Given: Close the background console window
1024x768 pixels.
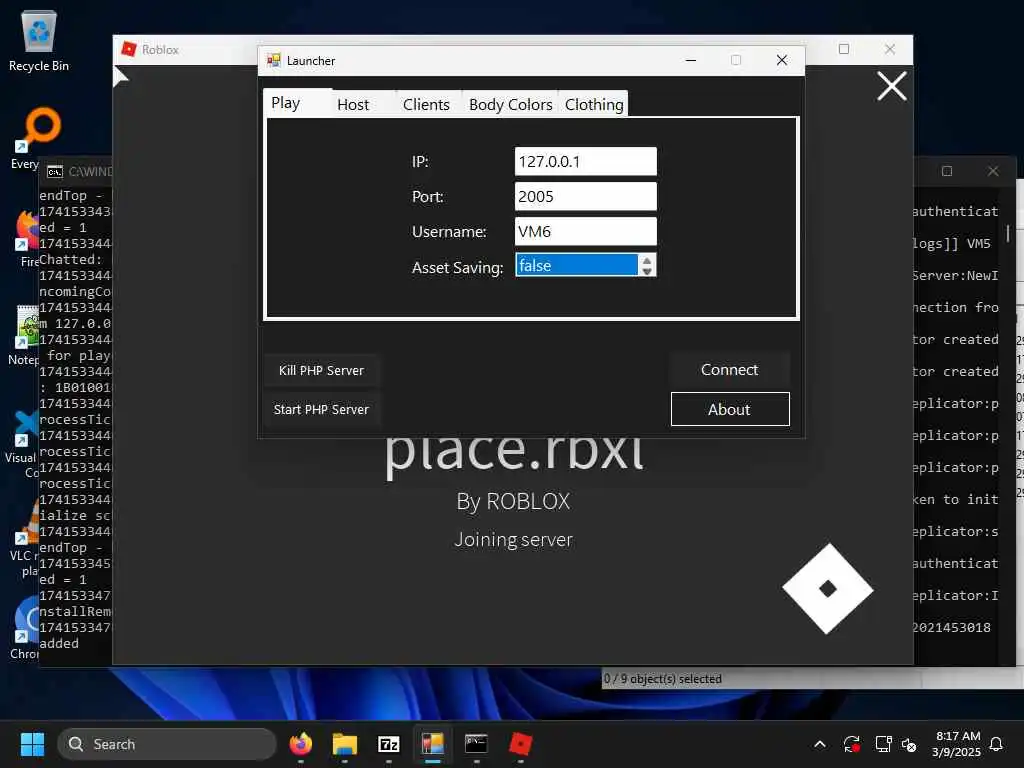Looking at the screenshot, I should click(993, 171).
